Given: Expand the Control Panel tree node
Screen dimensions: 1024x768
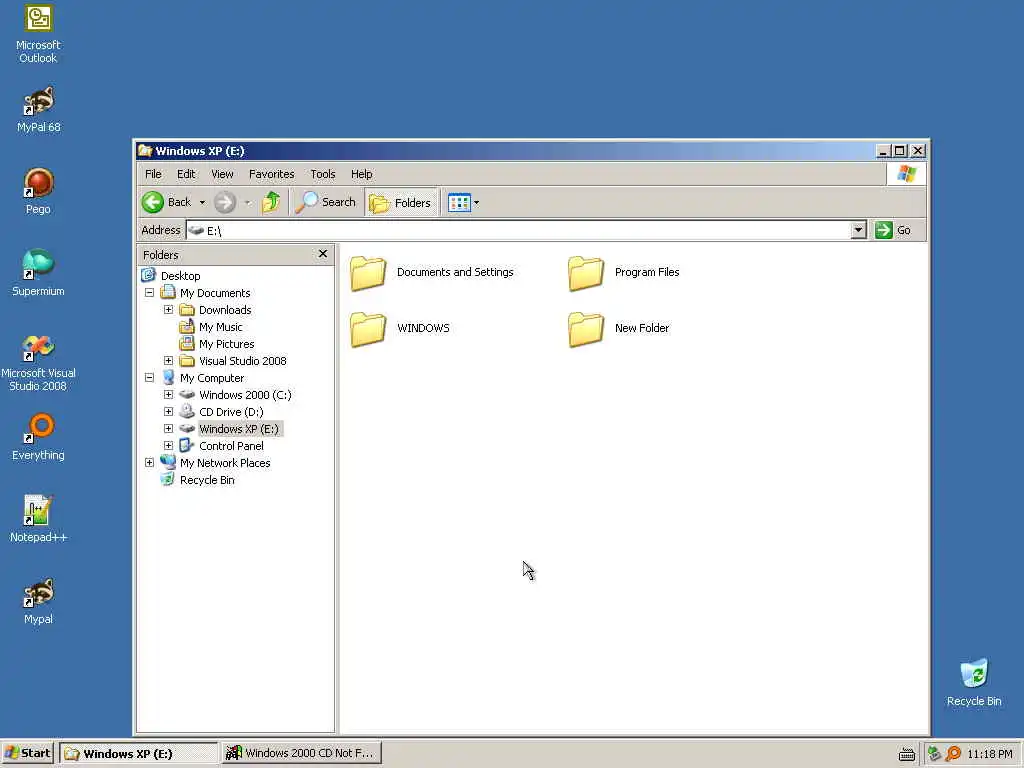Looking at the screenshot, I should 168,445.
